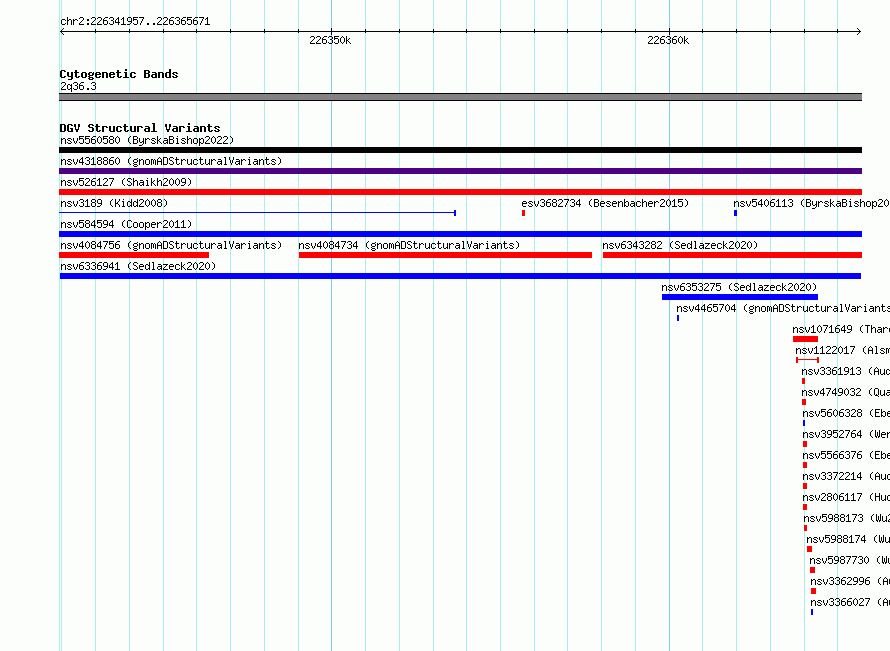
Task: Click the nsv526127 red variant bar
Action: pos(460,192)
